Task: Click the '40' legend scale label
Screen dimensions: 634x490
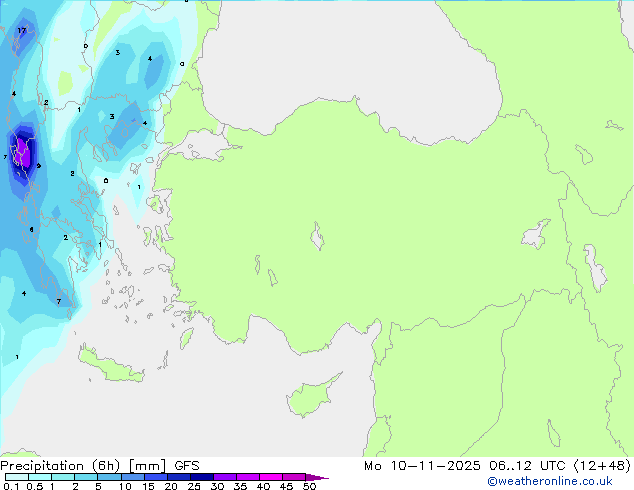Action: point(263,486)
